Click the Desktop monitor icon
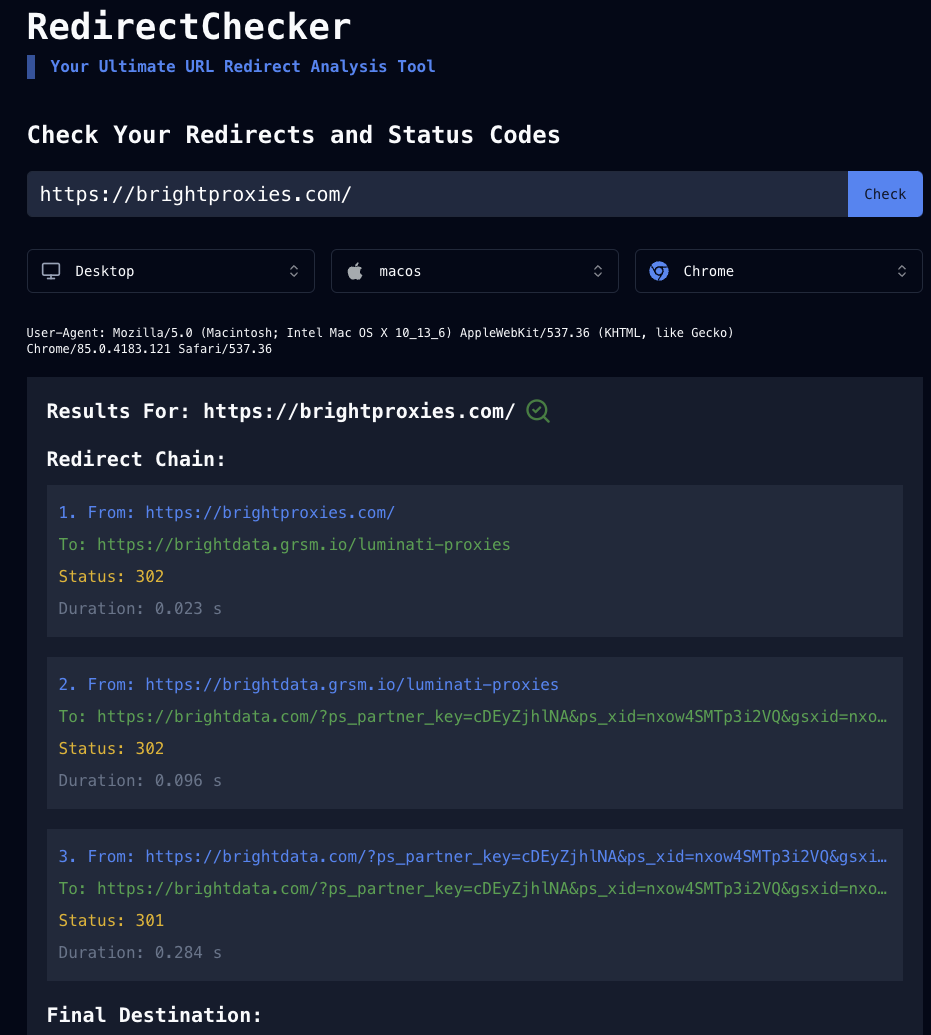This screenshot has height=1035, width=931. pyautogui.click(x=51, y=271)
